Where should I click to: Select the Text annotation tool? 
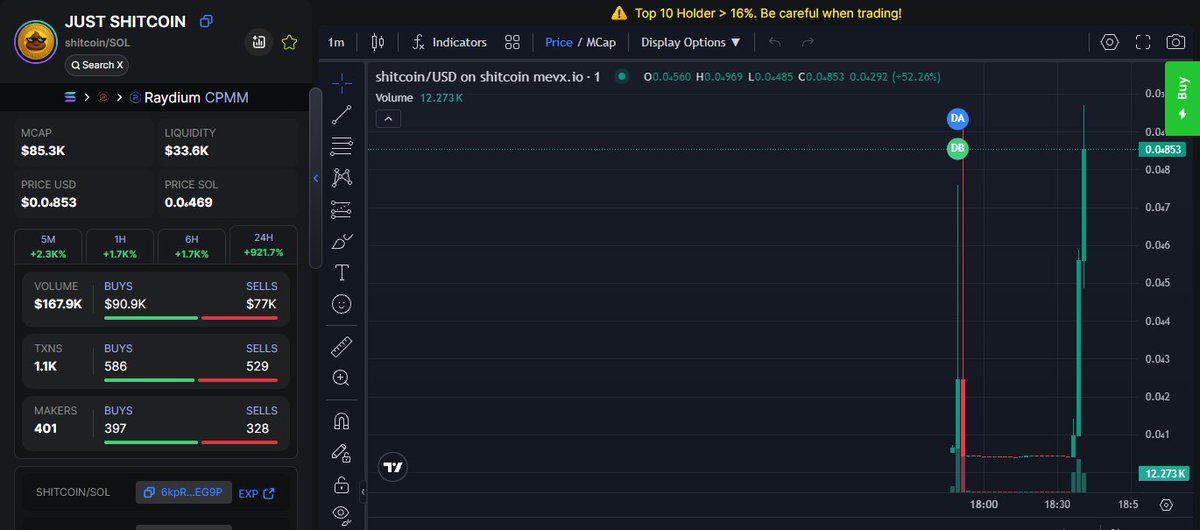coord(342,272)
